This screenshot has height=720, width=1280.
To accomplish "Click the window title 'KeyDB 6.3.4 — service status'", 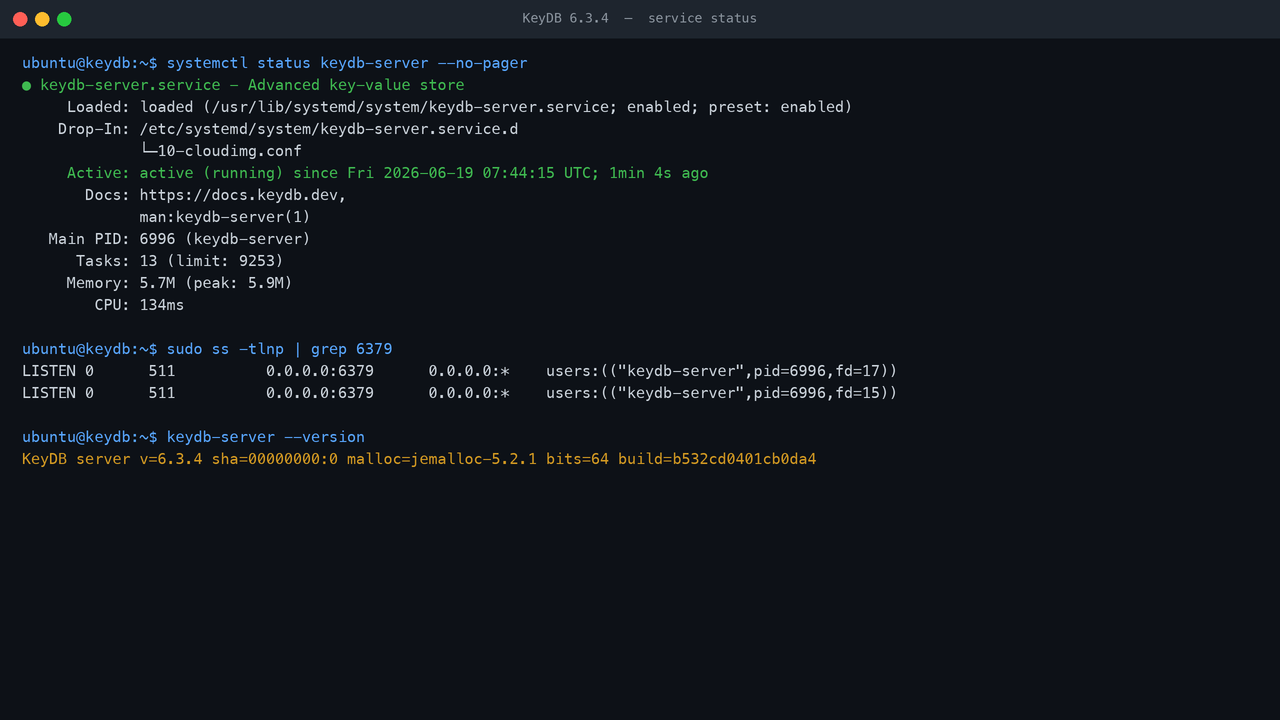I will [x=640, y=18].
